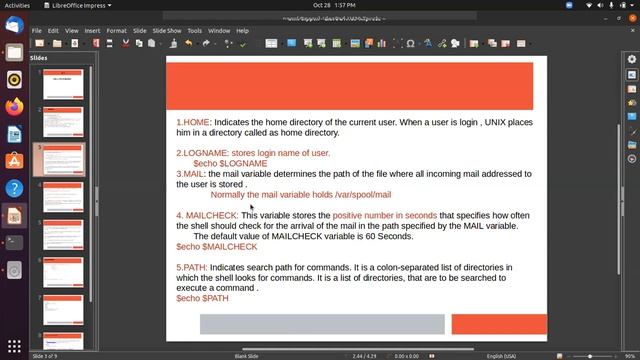The width and height of the screenshot is (640, 360).
Task: Insert audio or video
Action: 369,43
